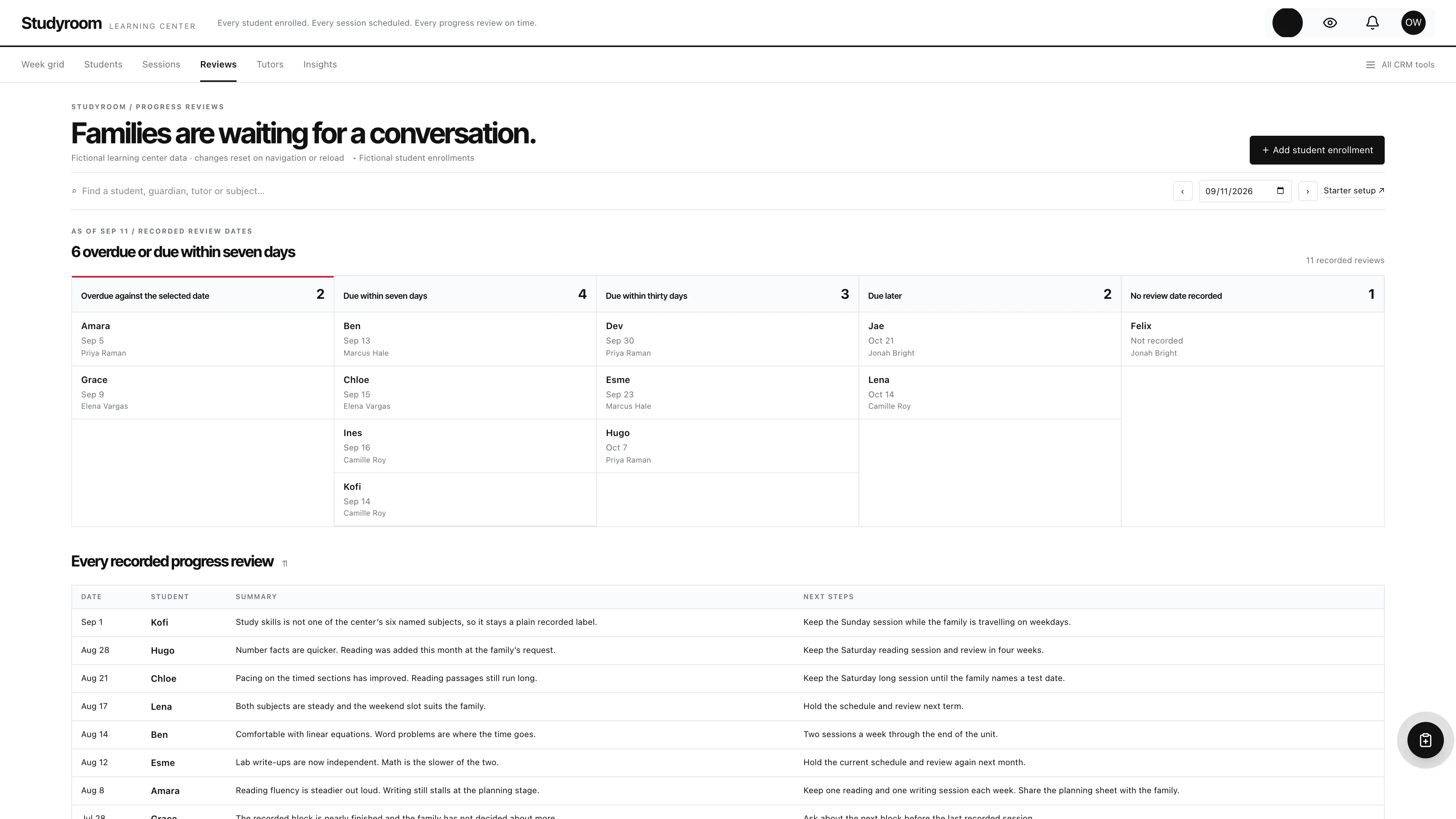Switch to the Week grid tab
This screenshot has width=1456, height=819.
click(x=43, y=64)
